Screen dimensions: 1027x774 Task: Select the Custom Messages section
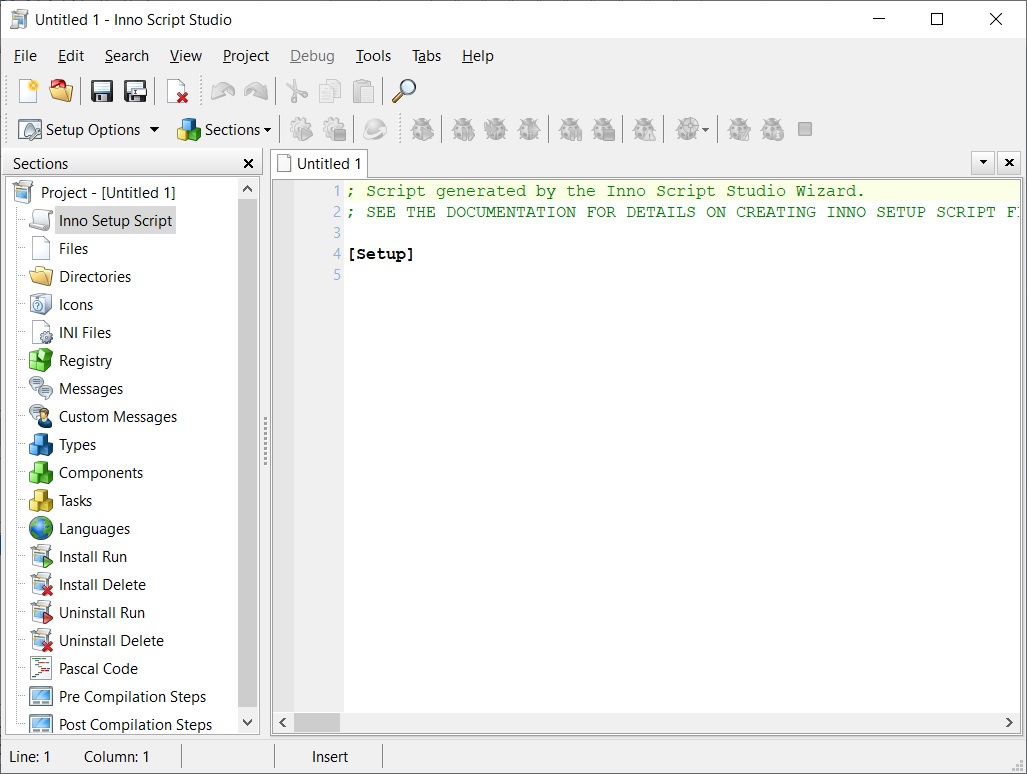[118, 416]
